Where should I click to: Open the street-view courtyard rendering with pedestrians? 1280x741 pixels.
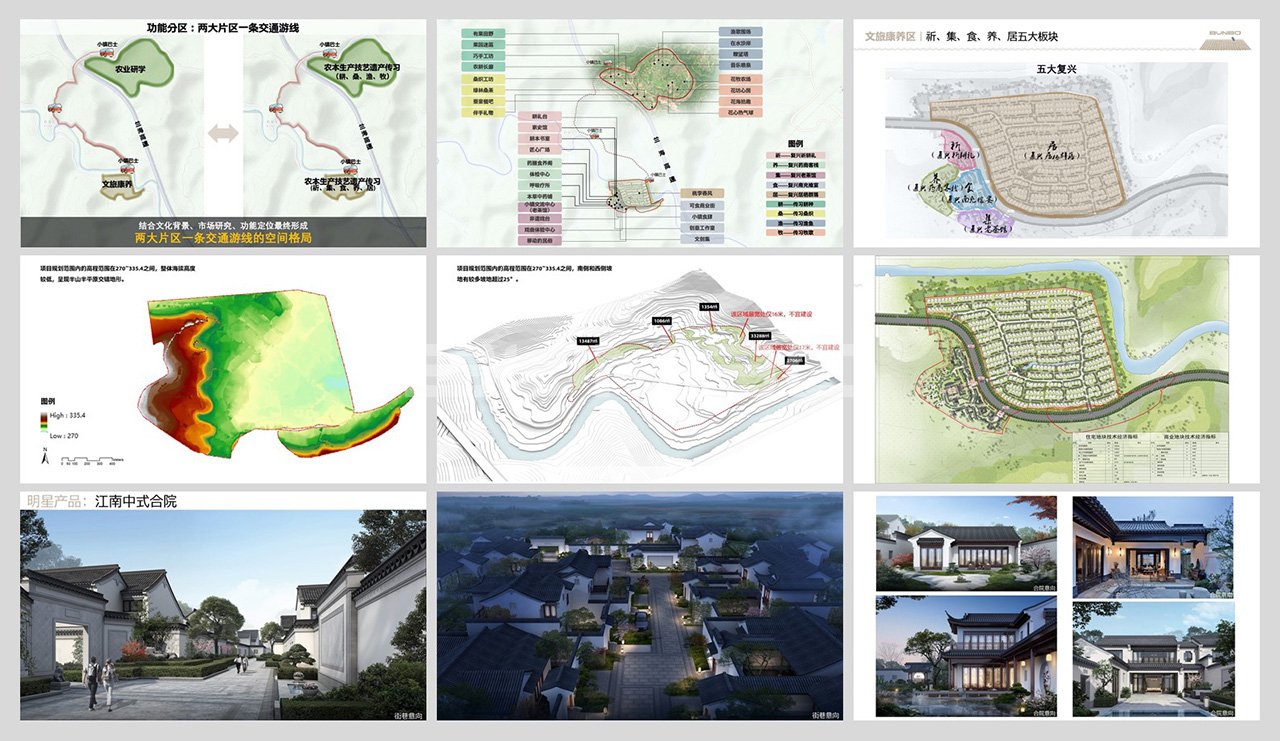click(x=223, y=615)
